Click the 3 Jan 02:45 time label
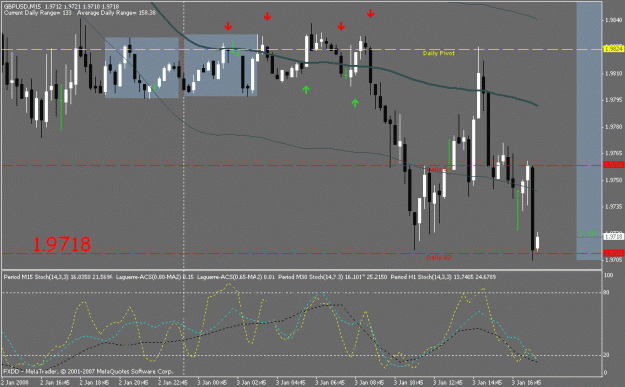This screenshot has height=387, width=625. (252, 383)
